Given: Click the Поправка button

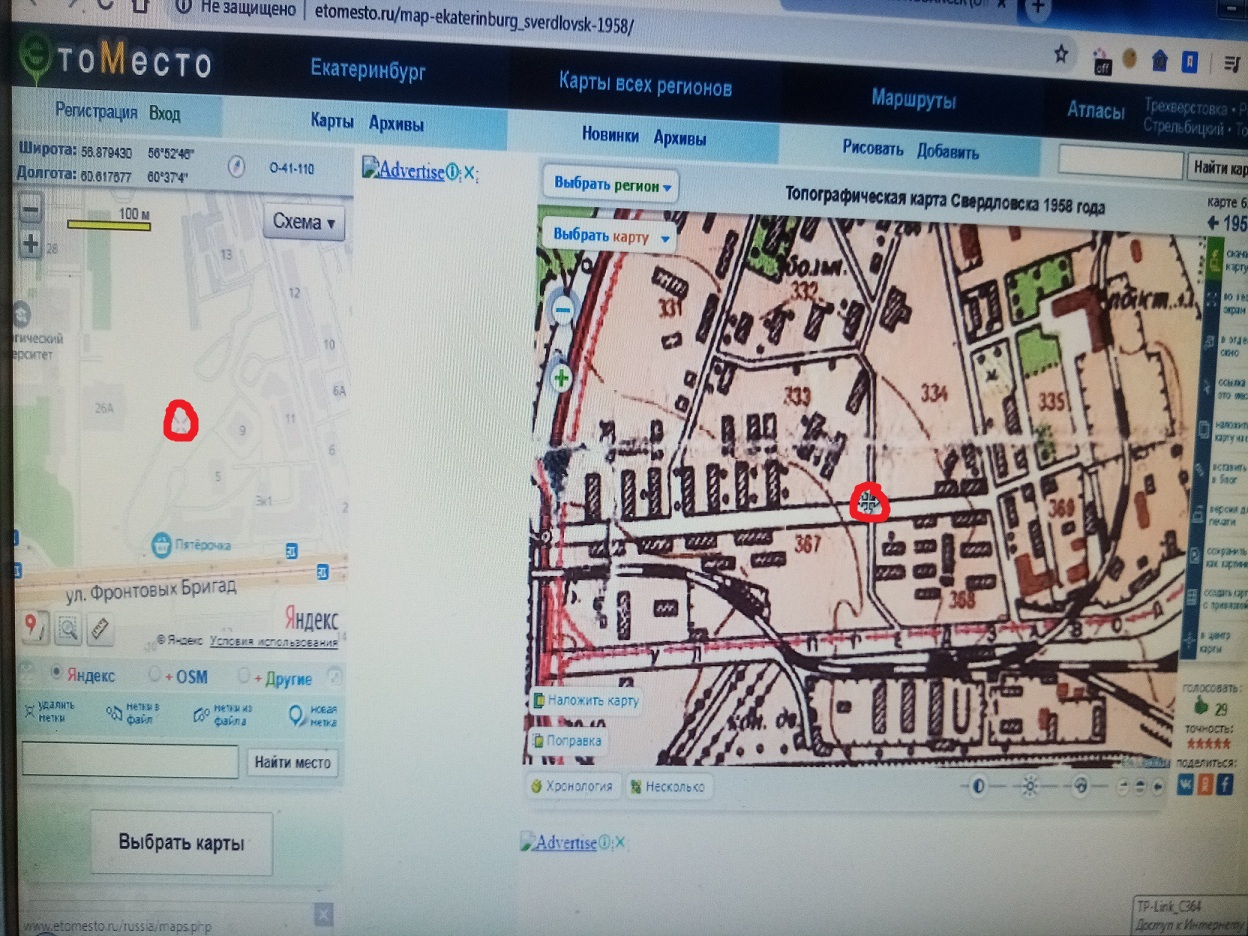Looking at the screenshot, I should click(x=568, y=741).
